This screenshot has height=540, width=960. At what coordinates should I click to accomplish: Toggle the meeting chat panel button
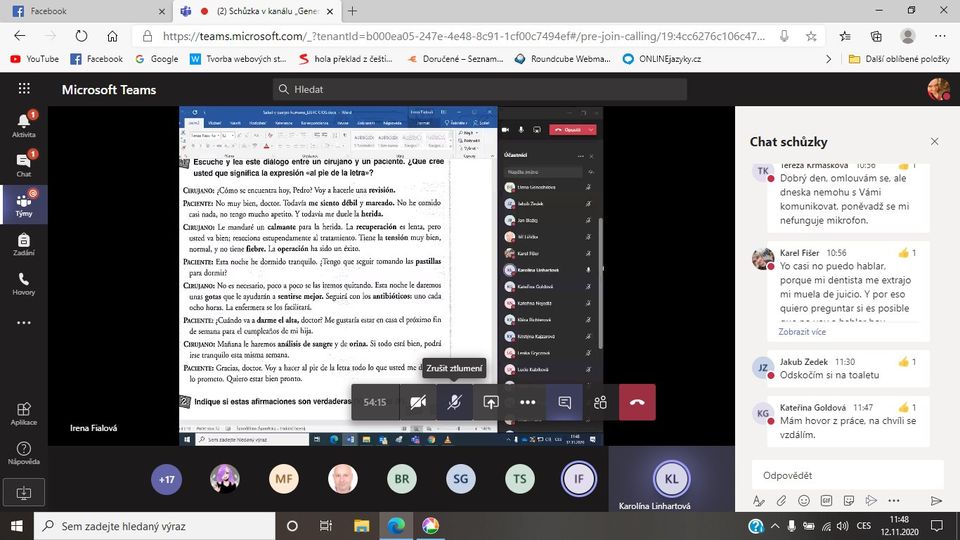coord(565,402)
